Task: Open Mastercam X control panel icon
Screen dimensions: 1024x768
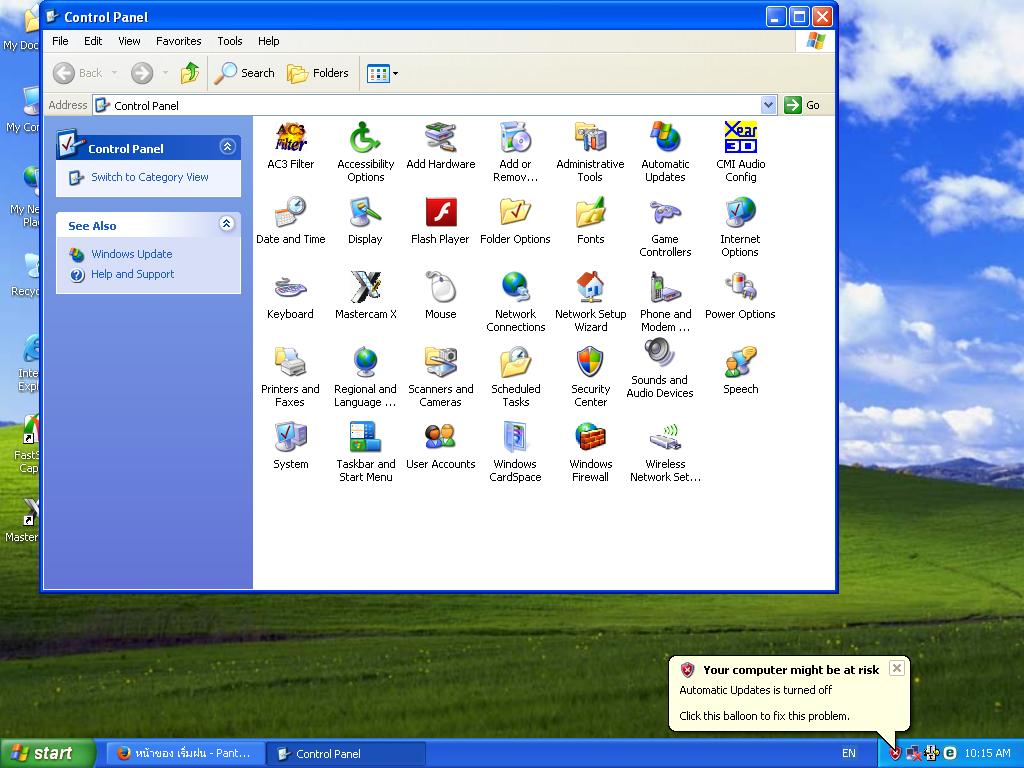Action: point(365,288)
